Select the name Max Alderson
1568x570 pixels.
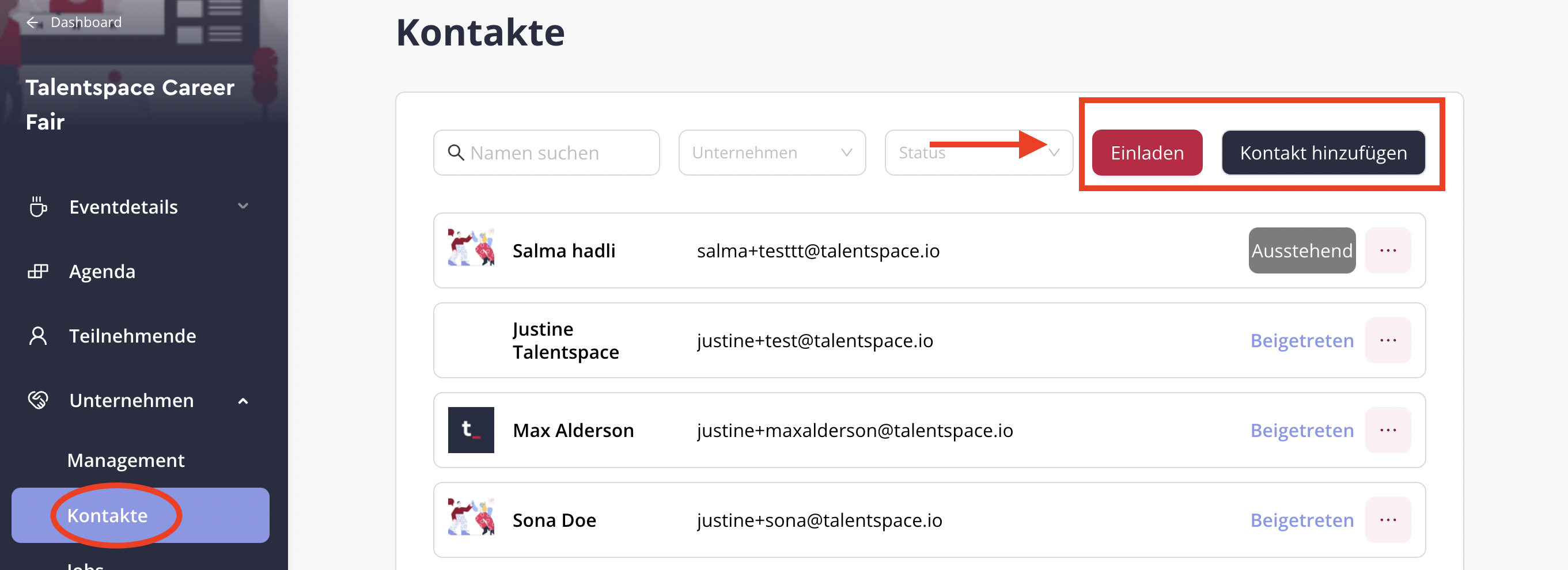(573, 430)
